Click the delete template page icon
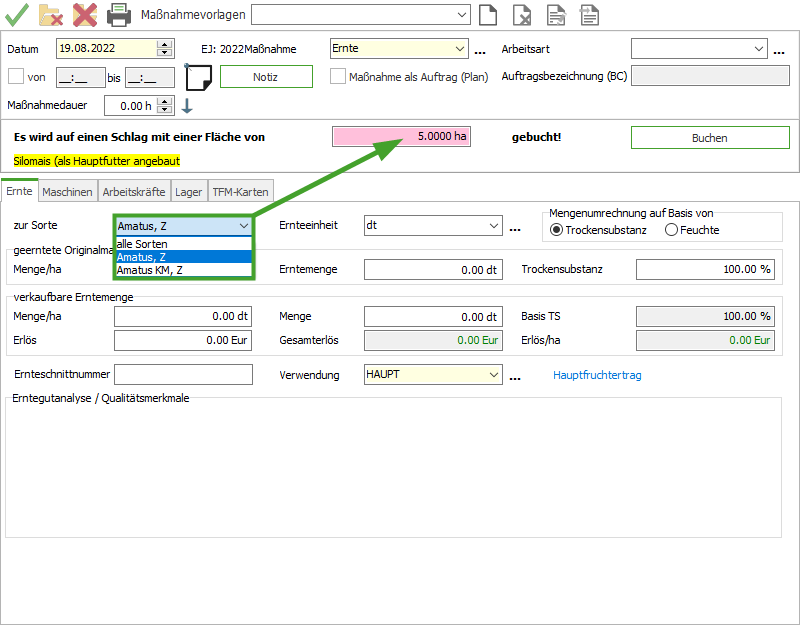The height and width of the screenshot is (628, 800). (522, 14)
